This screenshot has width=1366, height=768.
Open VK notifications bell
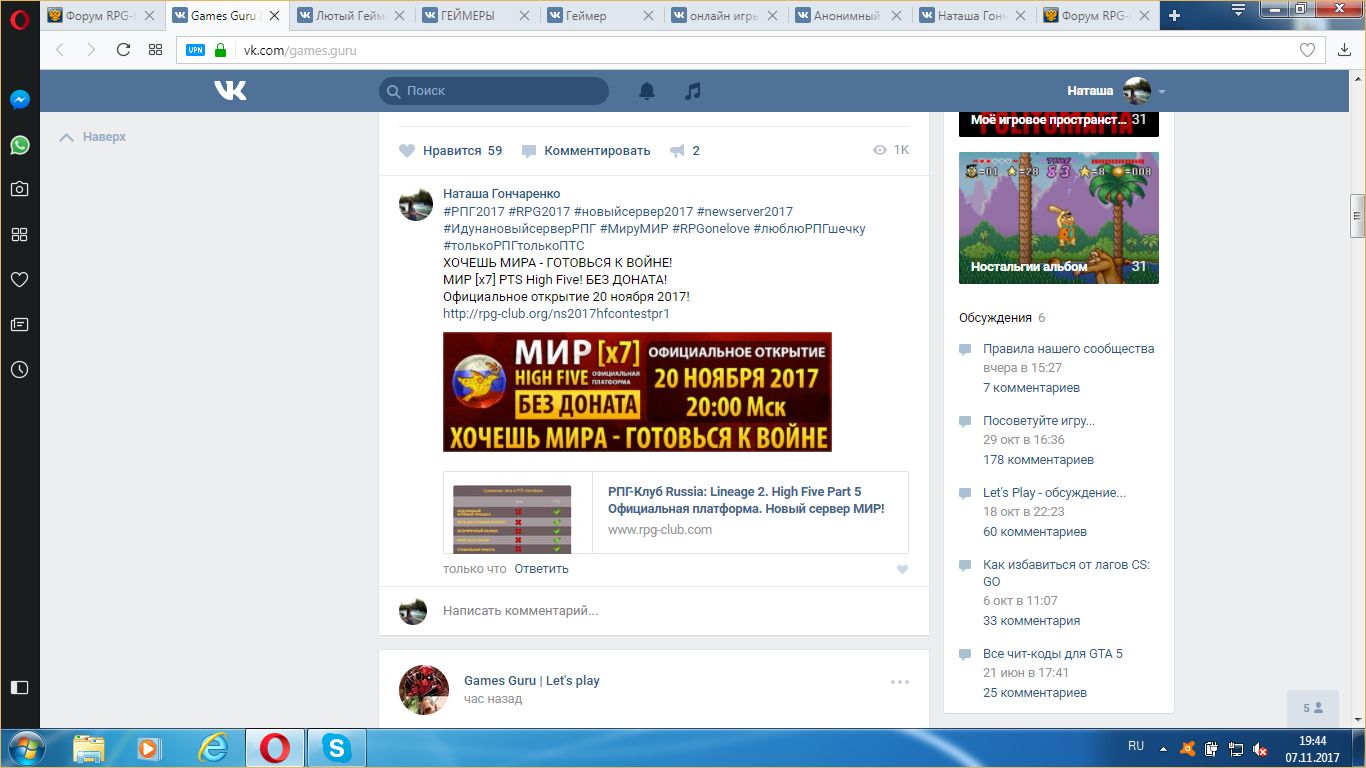coord(647,91)
